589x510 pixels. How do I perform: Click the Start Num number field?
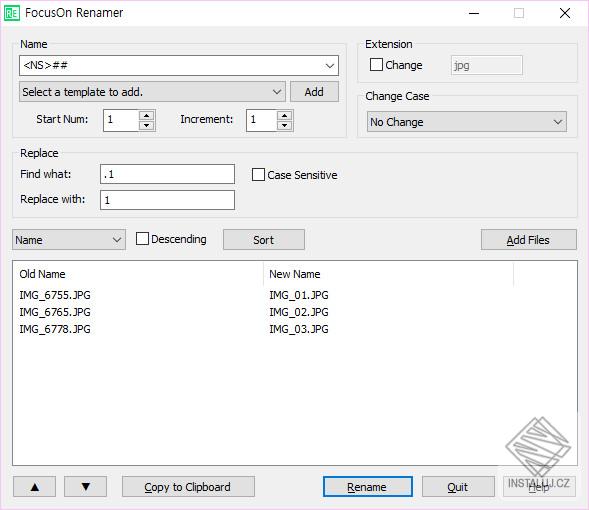121,120
